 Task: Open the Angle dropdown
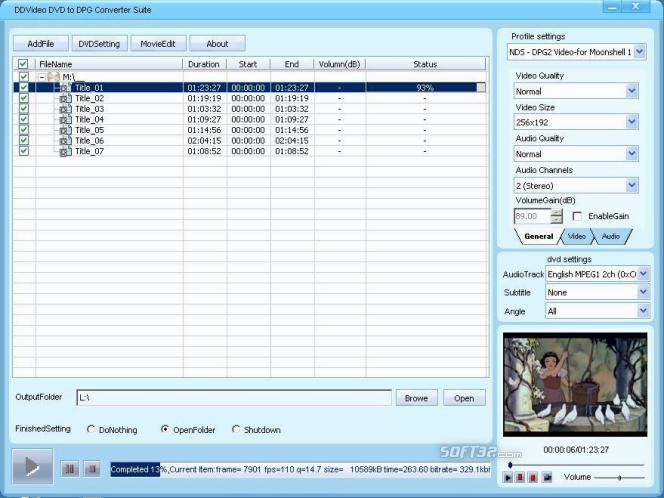[643, 311]
